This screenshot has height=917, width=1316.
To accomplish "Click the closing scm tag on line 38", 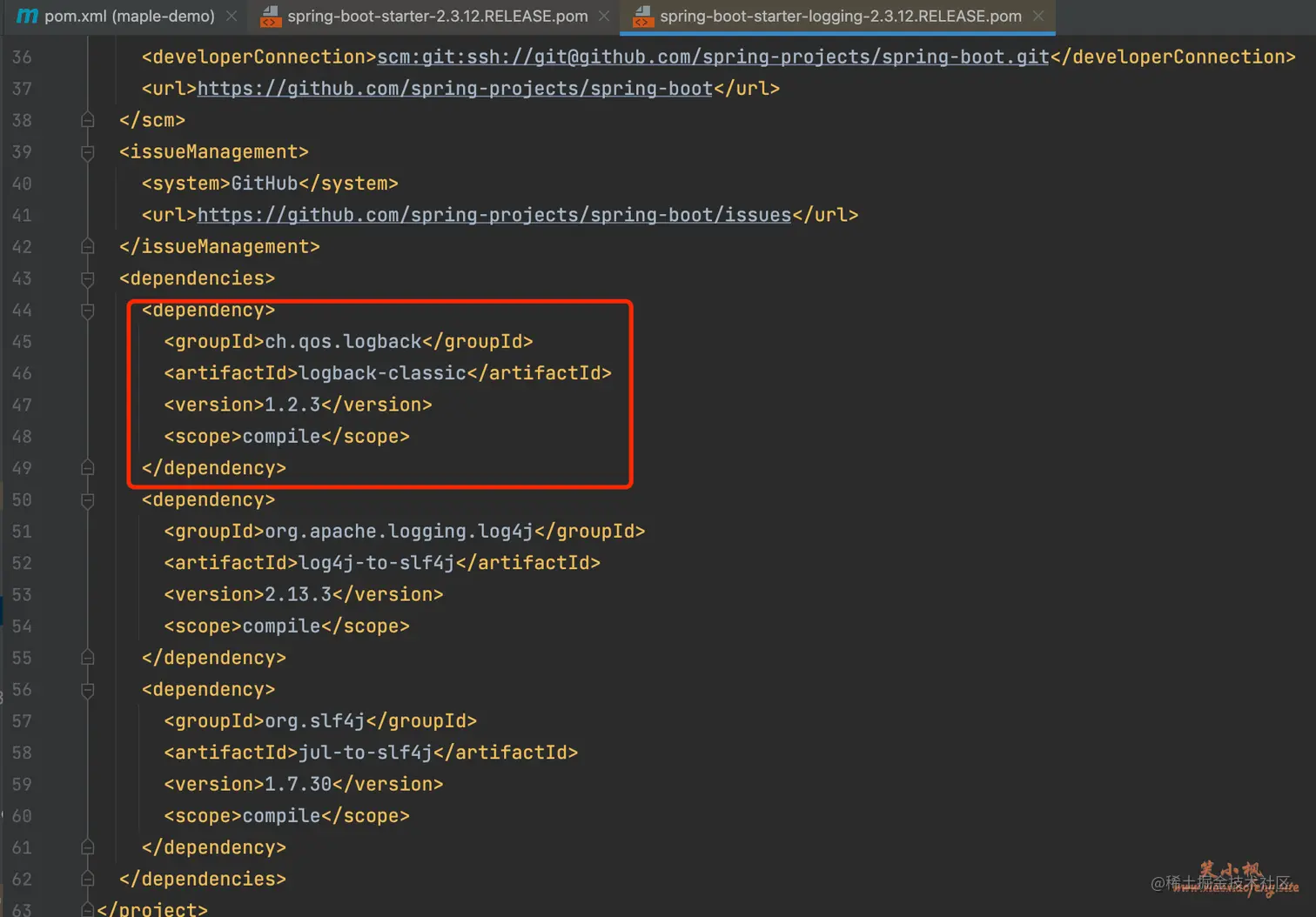I will (152, 120).
